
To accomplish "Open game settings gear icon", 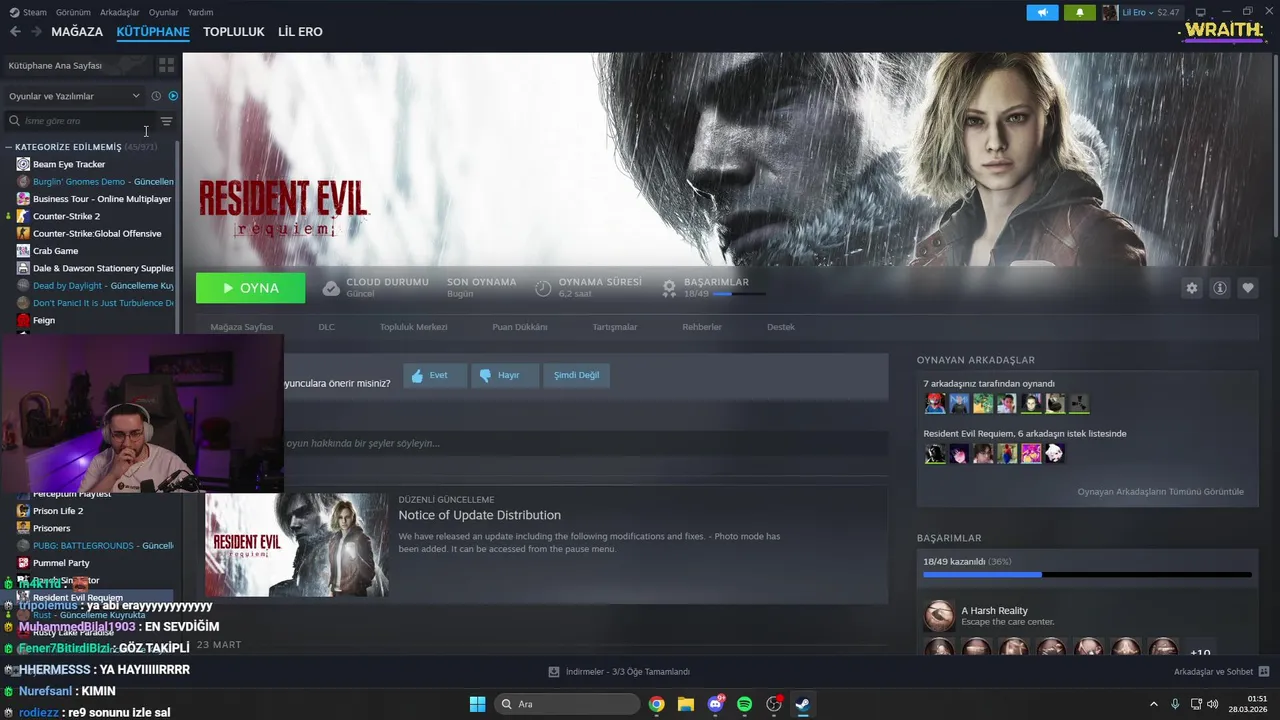I will tap(1191, 288).
